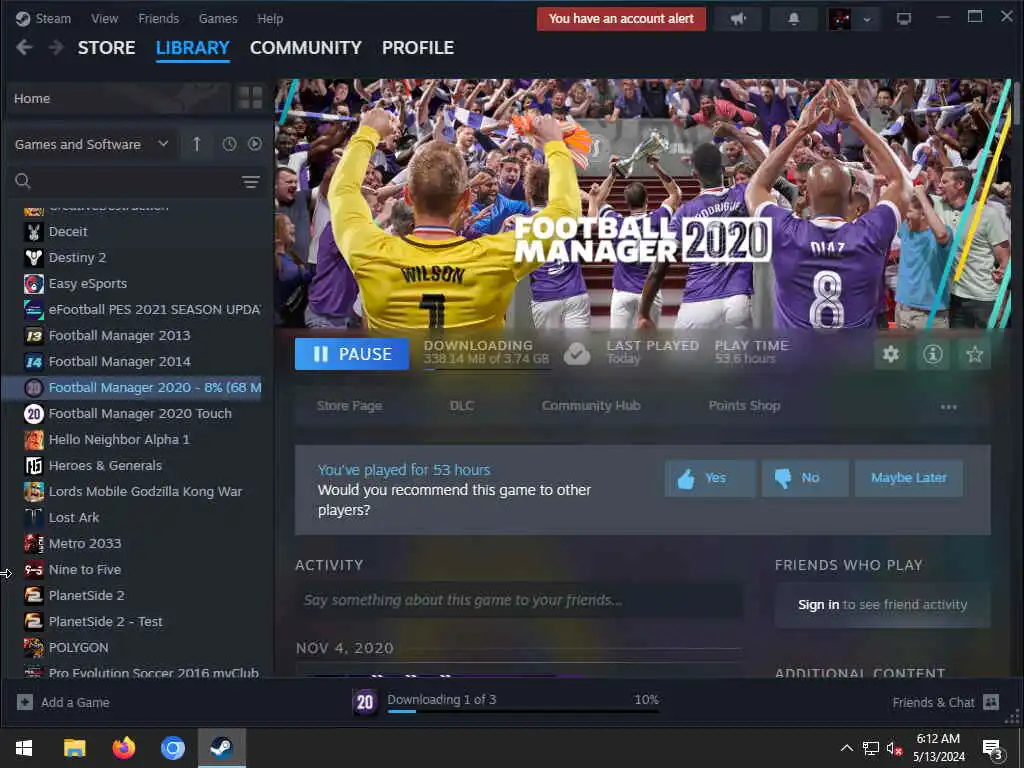
Task: Open File Explorer from the taskbar
Action: click(x=74, y=748)
